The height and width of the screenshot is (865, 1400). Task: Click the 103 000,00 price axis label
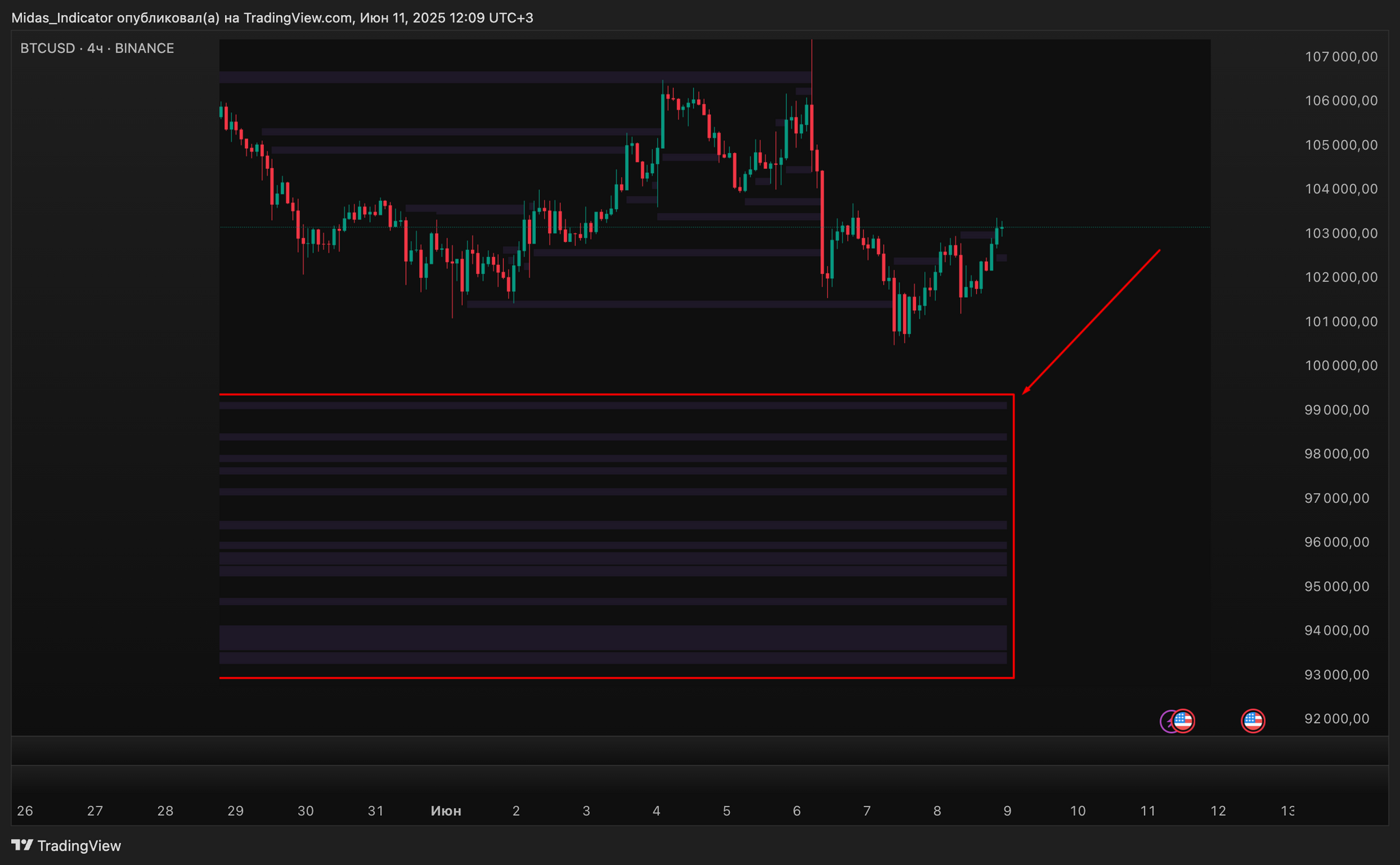tap(1341, 234)
